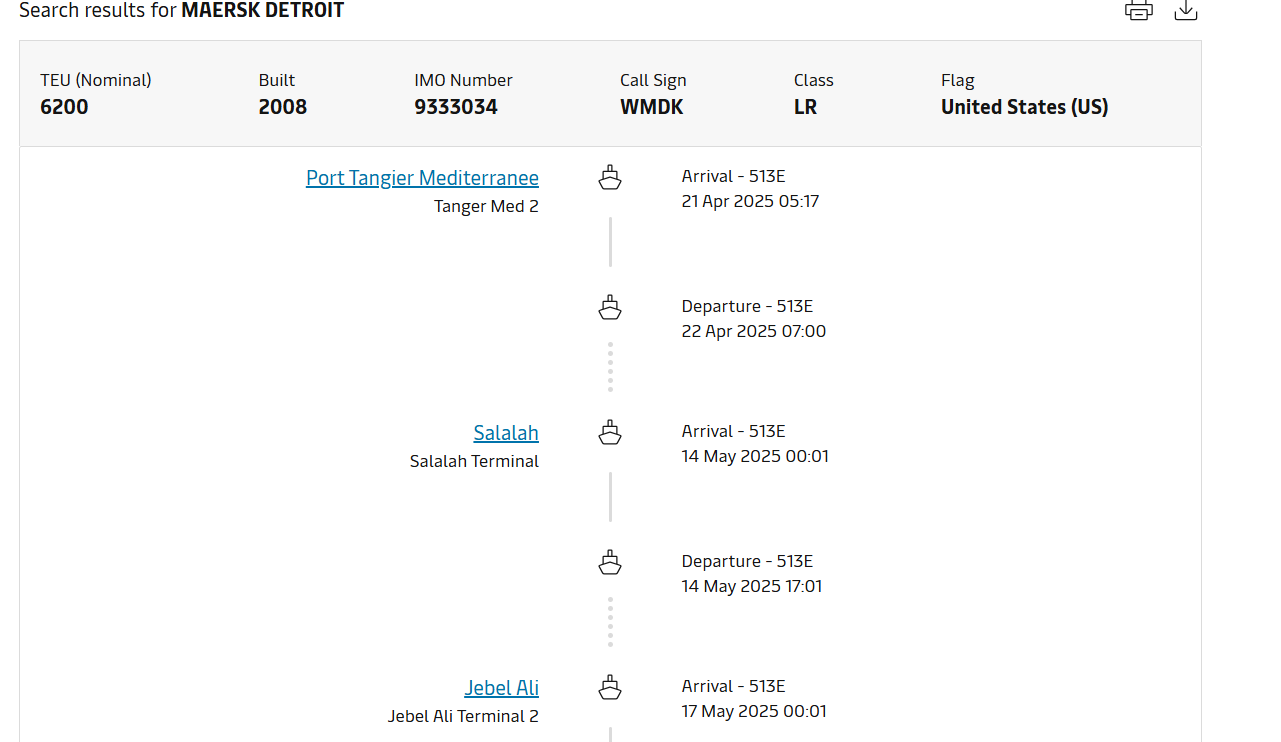Click the MAERSK DETROIT vessel name heading
1281x742 pixels.
(262, 11)
